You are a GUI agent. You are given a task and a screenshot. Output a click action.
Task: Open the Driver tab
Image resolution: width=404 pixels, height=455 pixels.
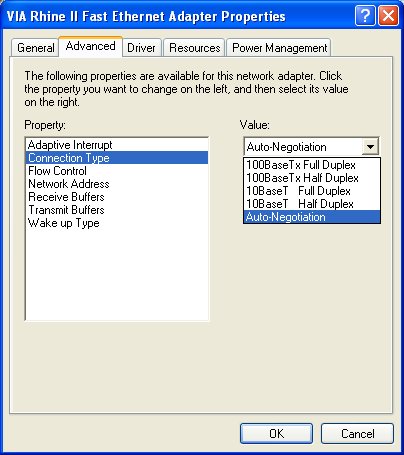(x=141, y=48)
